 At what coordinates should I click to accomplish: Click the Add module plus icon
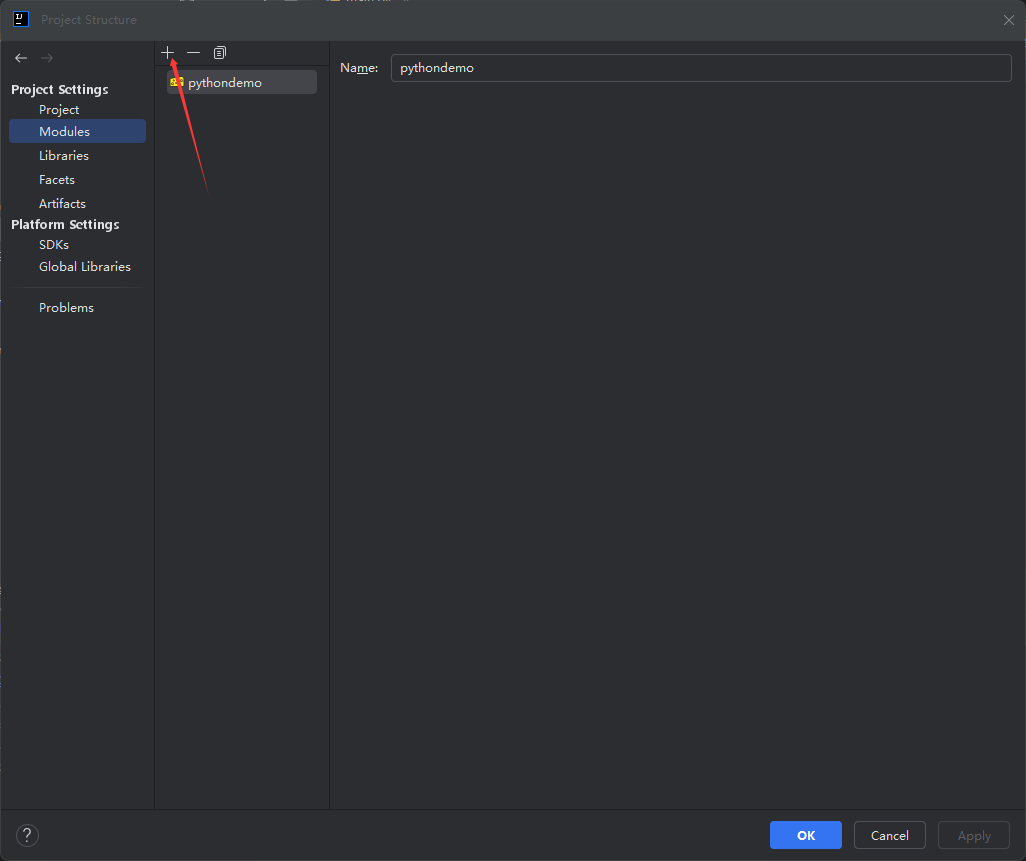coord(168,52)
